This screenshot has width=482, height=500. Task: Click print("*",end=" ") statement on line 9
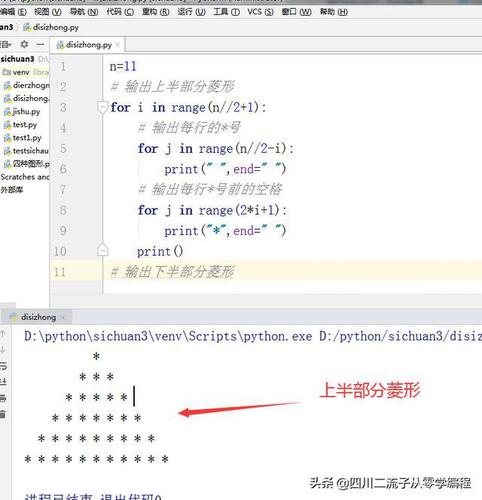pos(225,231)
